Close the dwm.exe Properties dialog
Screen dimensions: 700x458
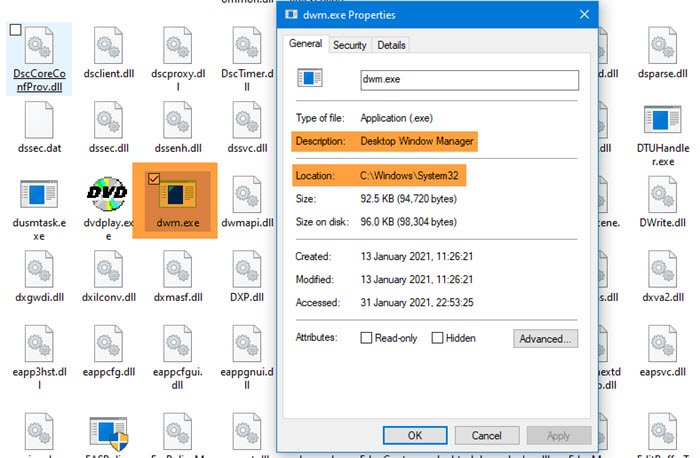[x=584, y=15]
